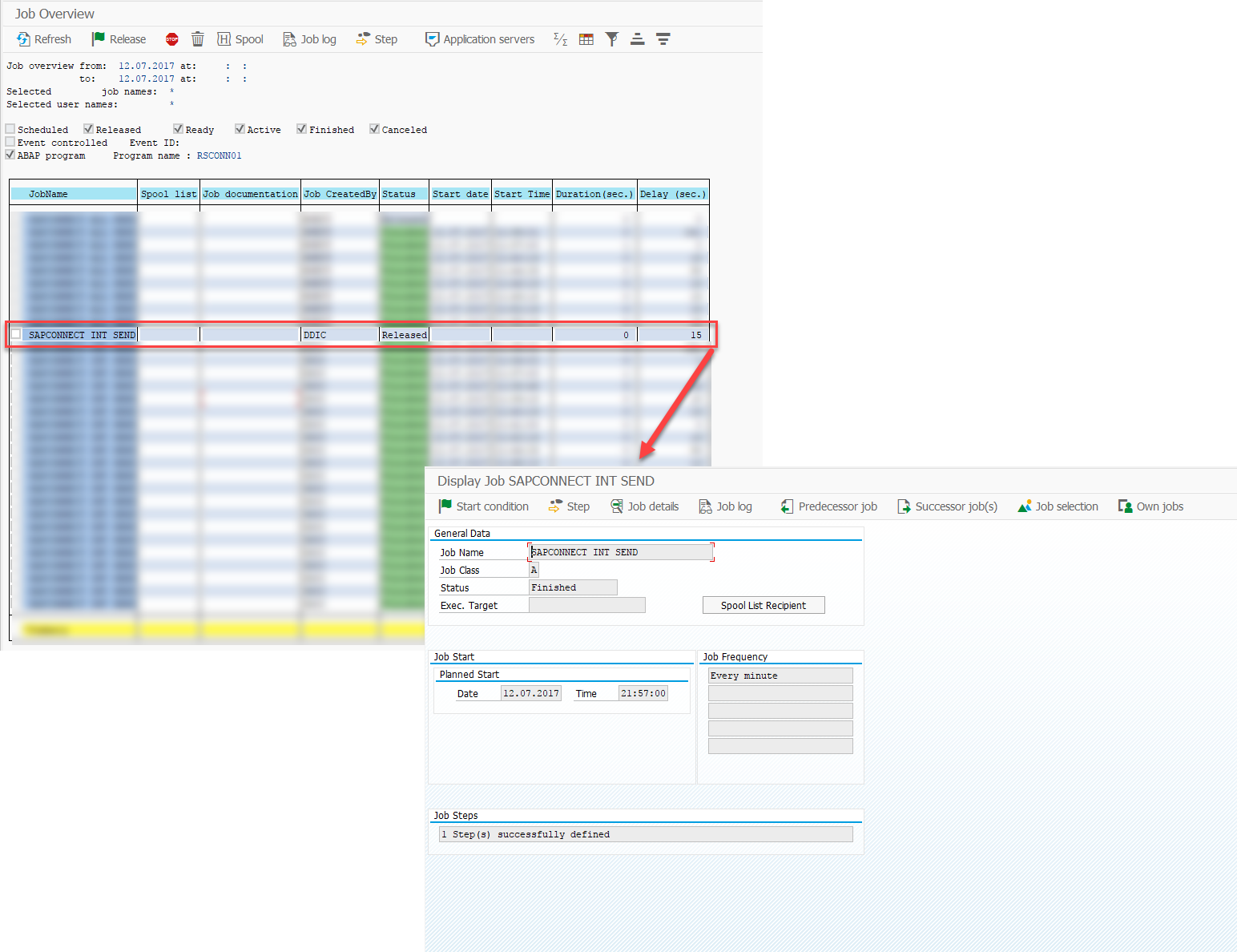The image size is (1237, 952).
Task: Open Predecessor job
Action: [828, 506]
